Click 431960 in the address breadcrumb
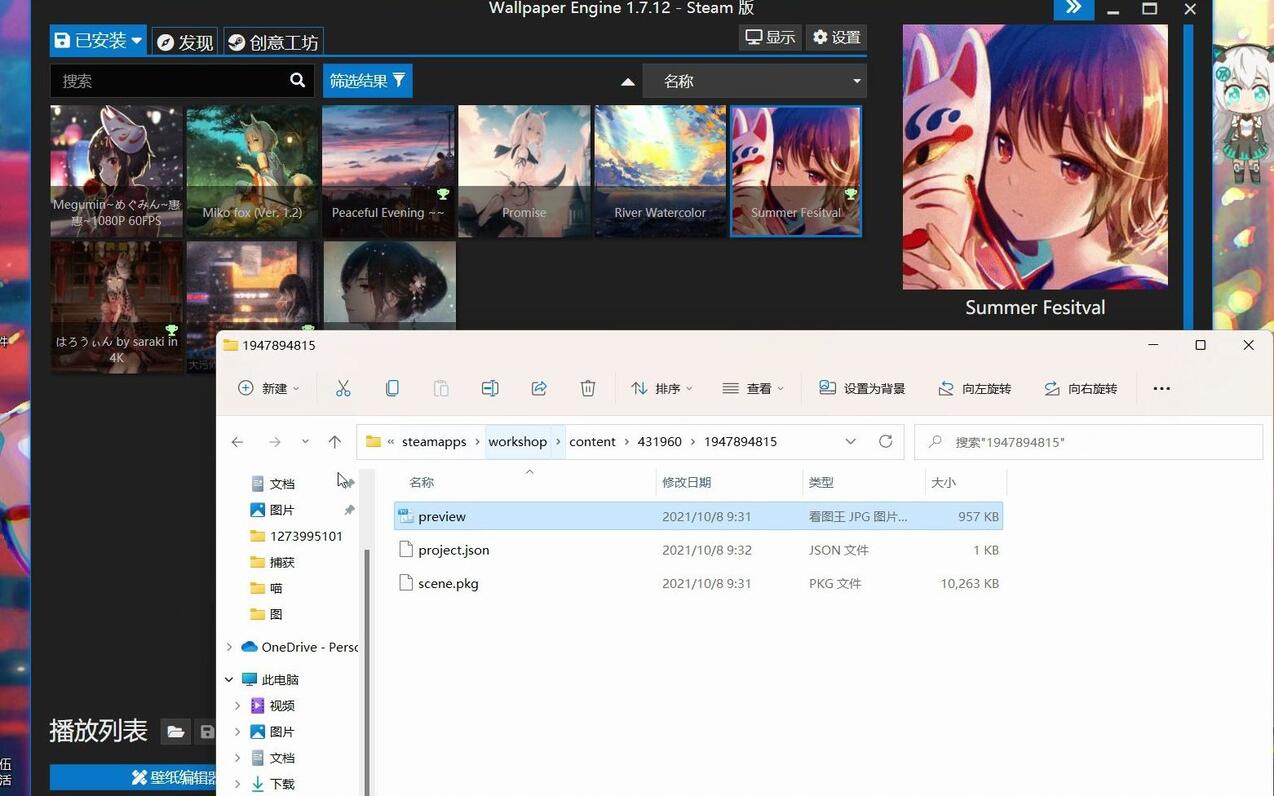 pos(659,441)
